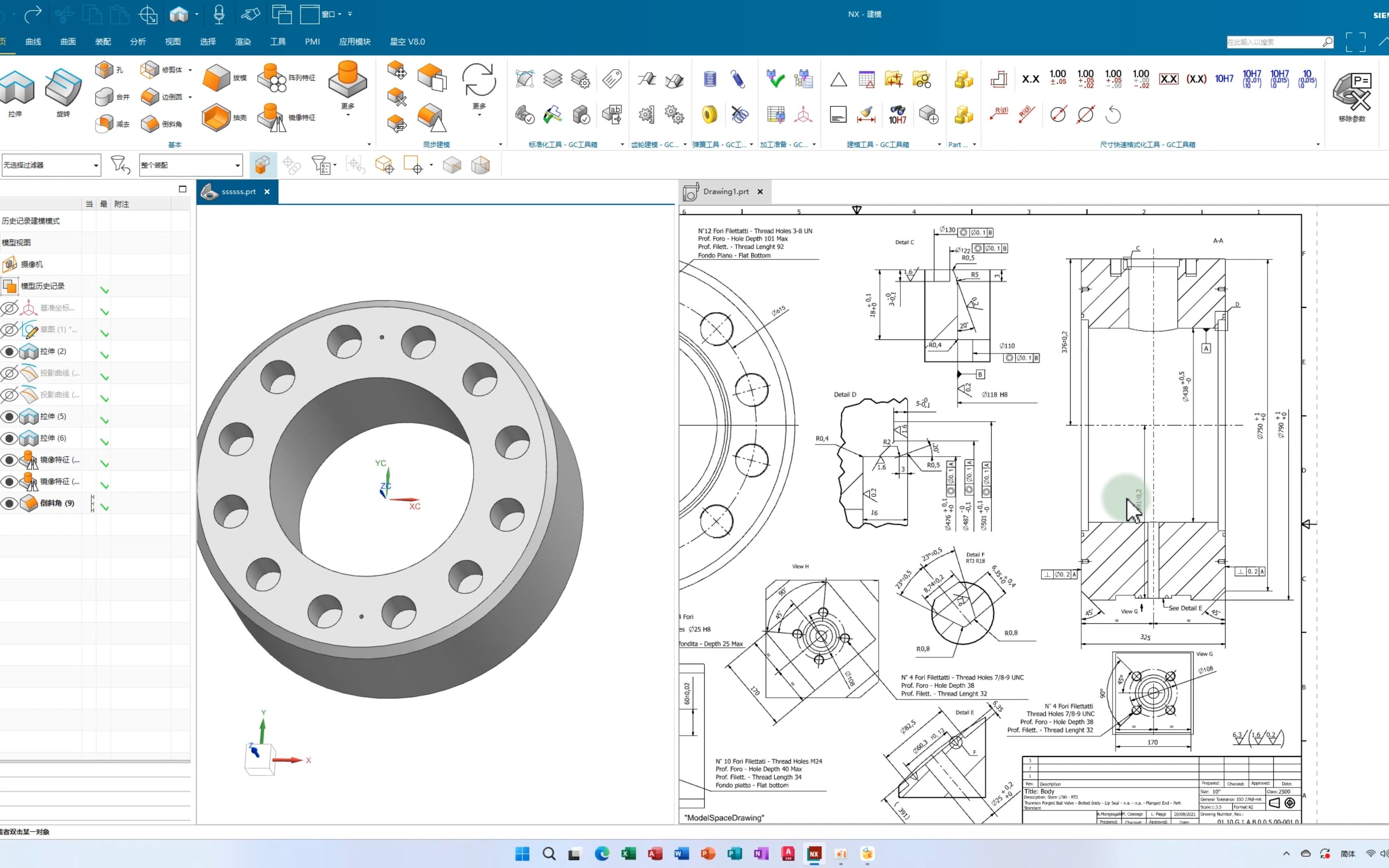
Task: Hide the 拉伸 (2) feature
Action: pyautogui.click(x=9, y=351)
